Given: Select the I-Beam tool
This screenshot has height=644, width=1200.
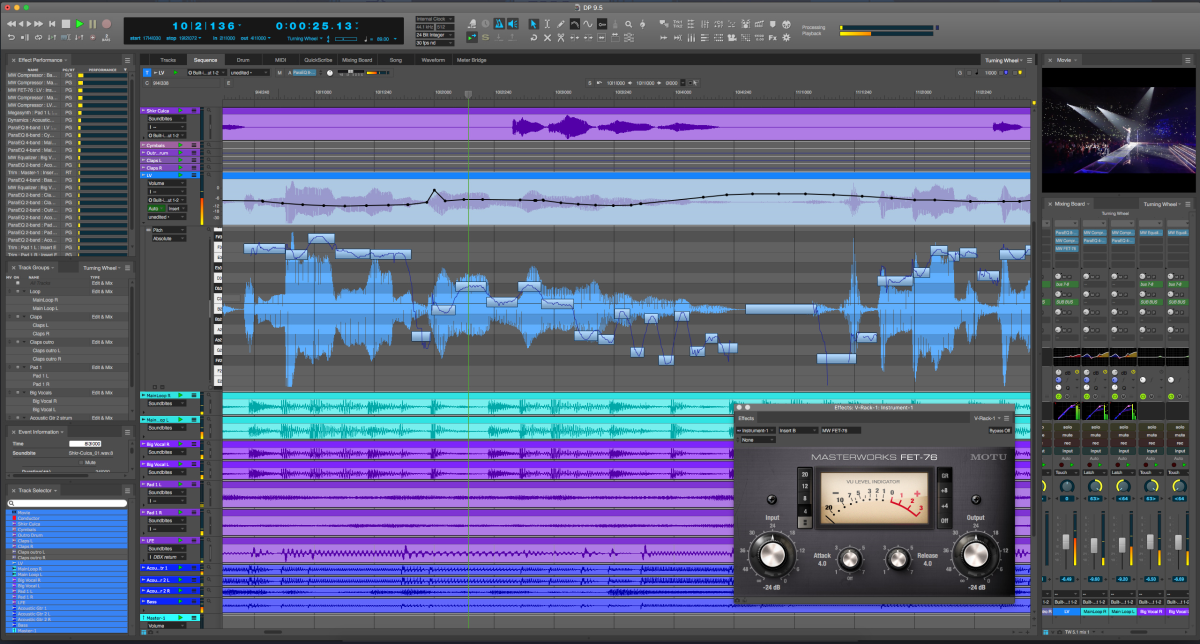Looking at the screenshot, I should tap(547, 24).
